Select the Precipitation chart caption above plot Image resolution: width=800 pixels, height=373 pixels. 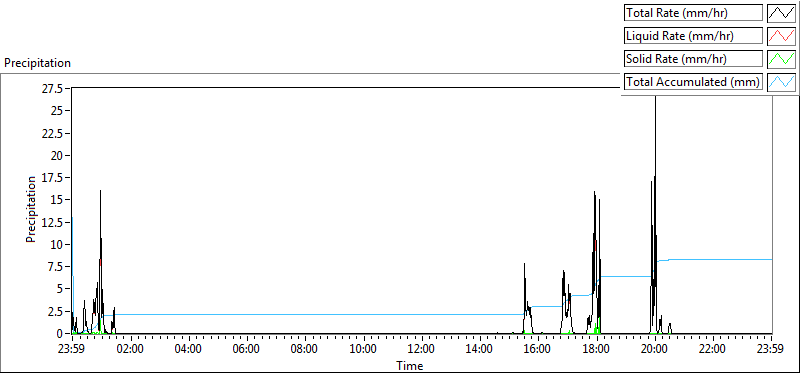point(37,63)
